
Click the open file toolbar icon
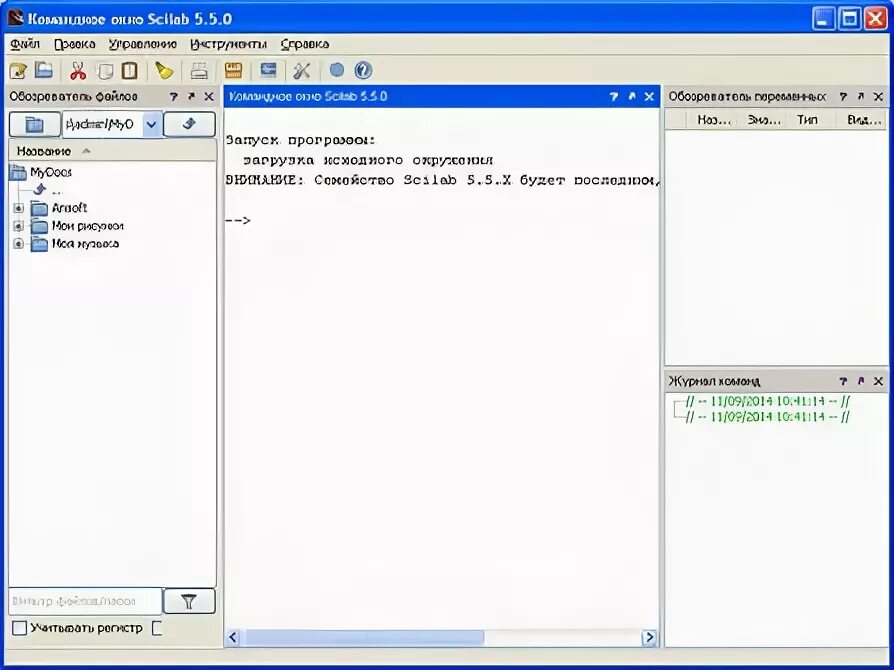coord(43,70)
